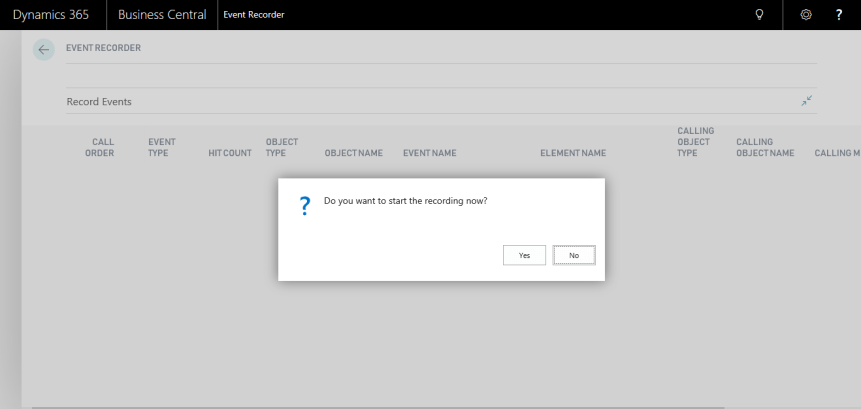Click the horizontal scrollbar at bottom
861x409 pixels.
pos(300,406)
